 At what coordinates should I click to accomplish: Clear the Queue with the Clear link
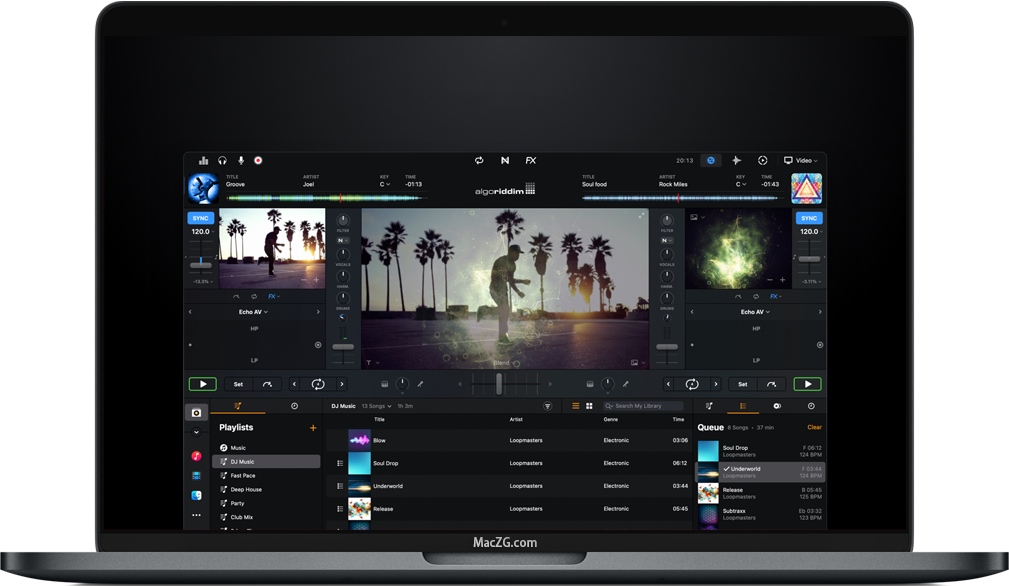point(814,427)
